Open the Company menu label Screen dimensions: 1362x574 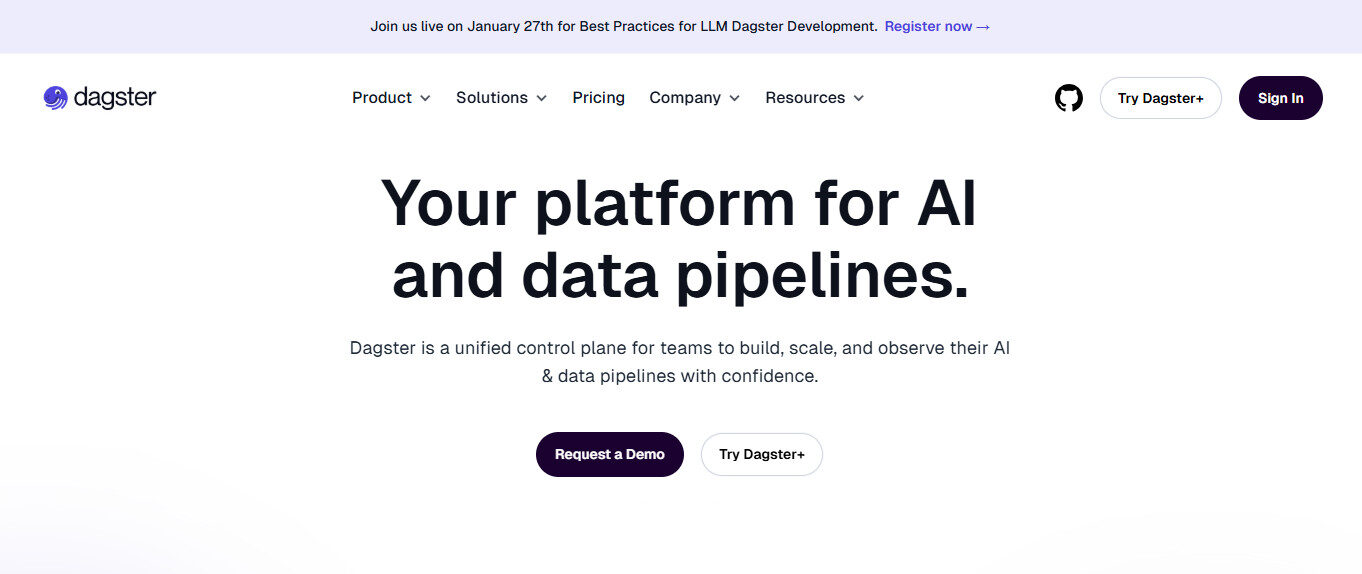point(685,98)
